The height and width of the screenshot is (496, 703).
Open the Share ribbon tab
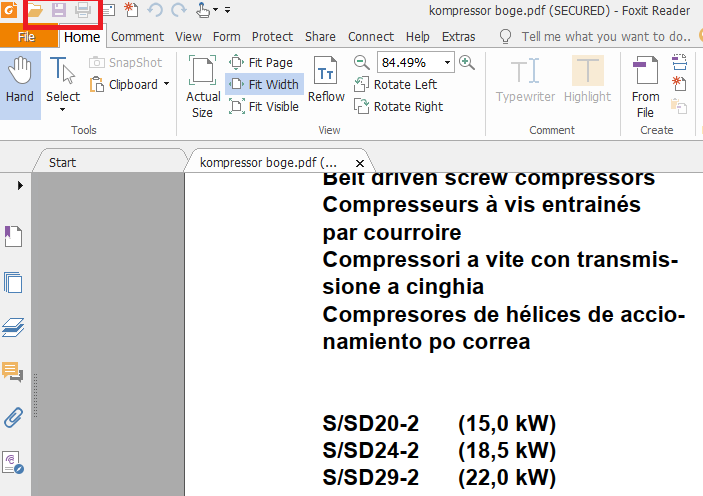click(x=320, y=37)
